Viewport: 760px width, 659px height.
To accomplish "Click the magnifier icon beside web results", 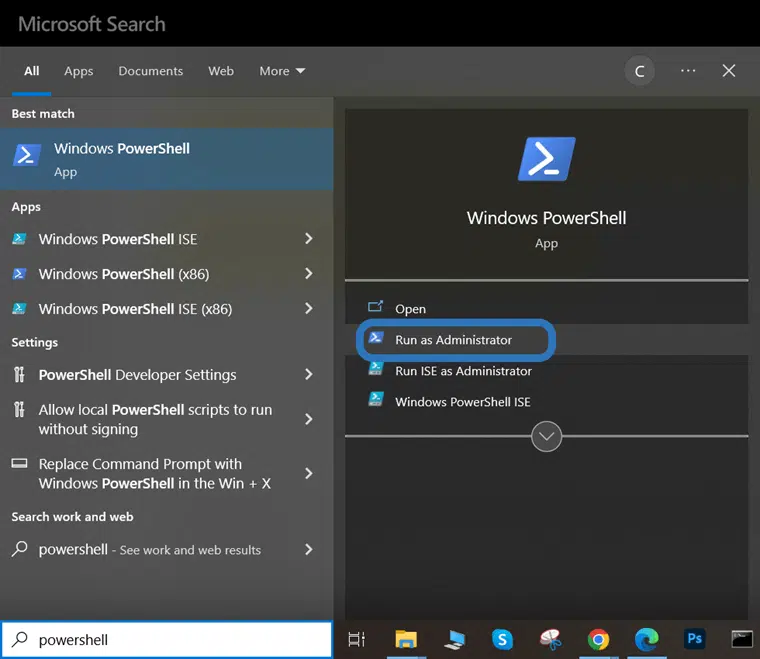I will (19, 549).
